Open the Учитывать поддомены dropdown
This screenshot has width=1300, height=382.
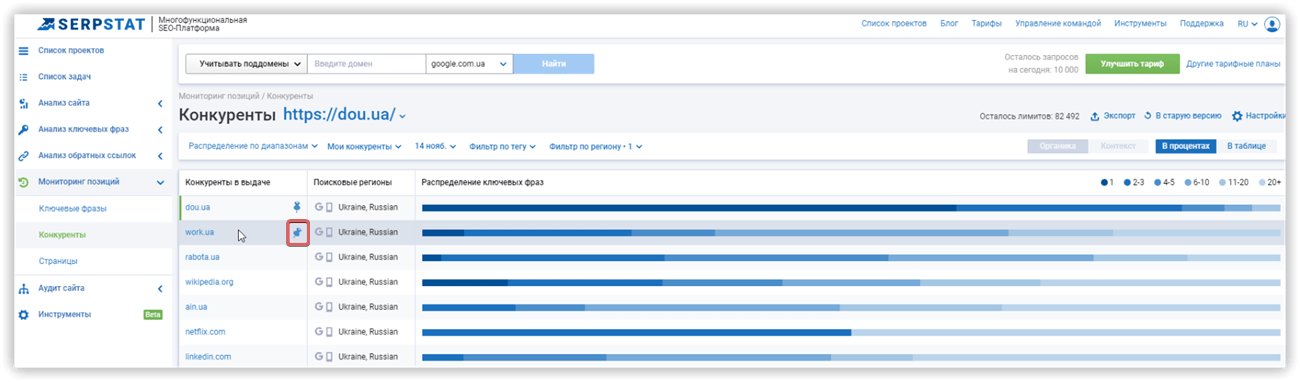click(x=246, y=64)
